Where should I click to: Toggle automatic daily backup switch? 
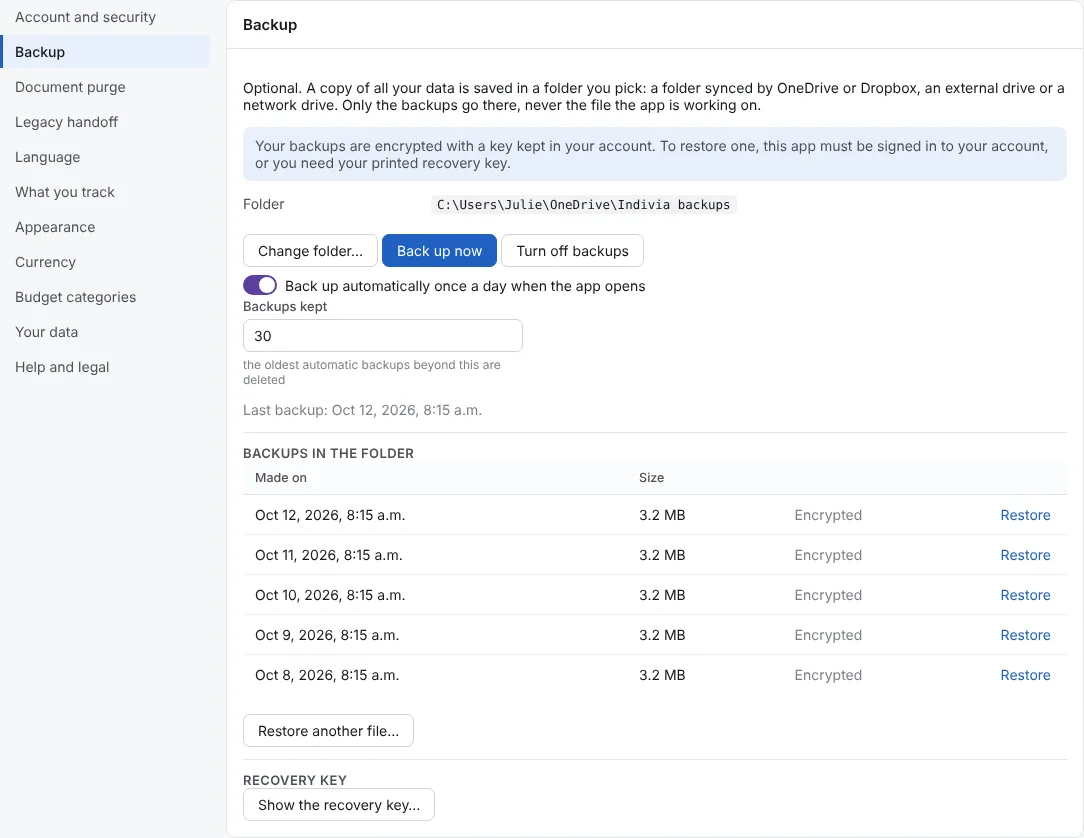(260, 286)
